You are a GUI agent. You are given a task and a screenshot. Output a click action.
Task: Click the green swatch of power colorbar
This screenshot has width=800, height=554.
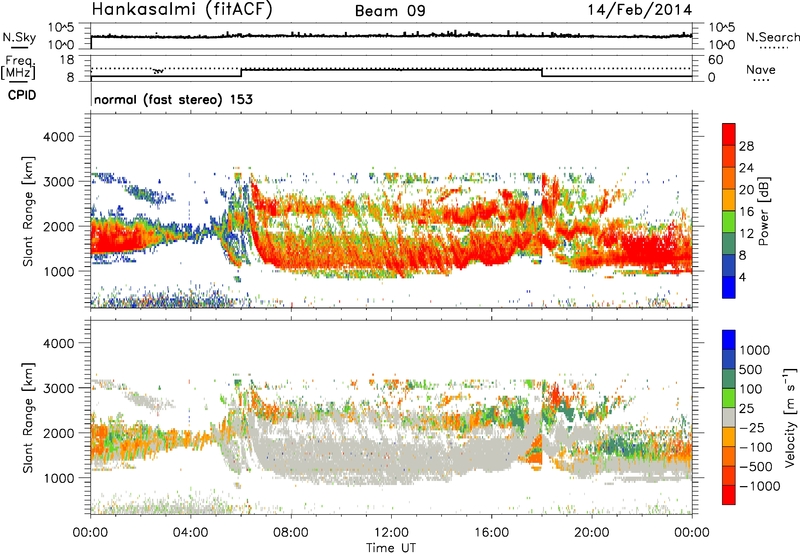[729, 221]
